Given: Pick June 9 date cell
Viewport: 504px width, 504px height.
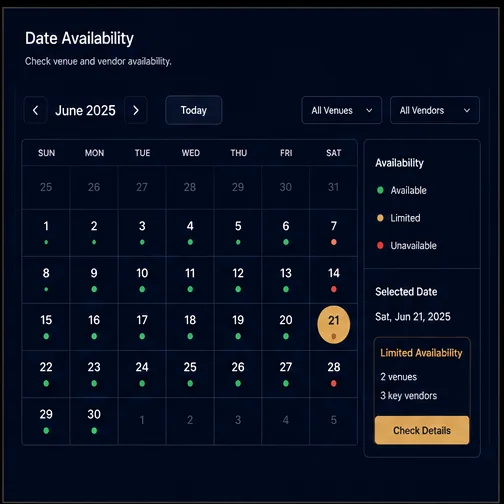Looking at the screenshot, I should click(94, 280).
